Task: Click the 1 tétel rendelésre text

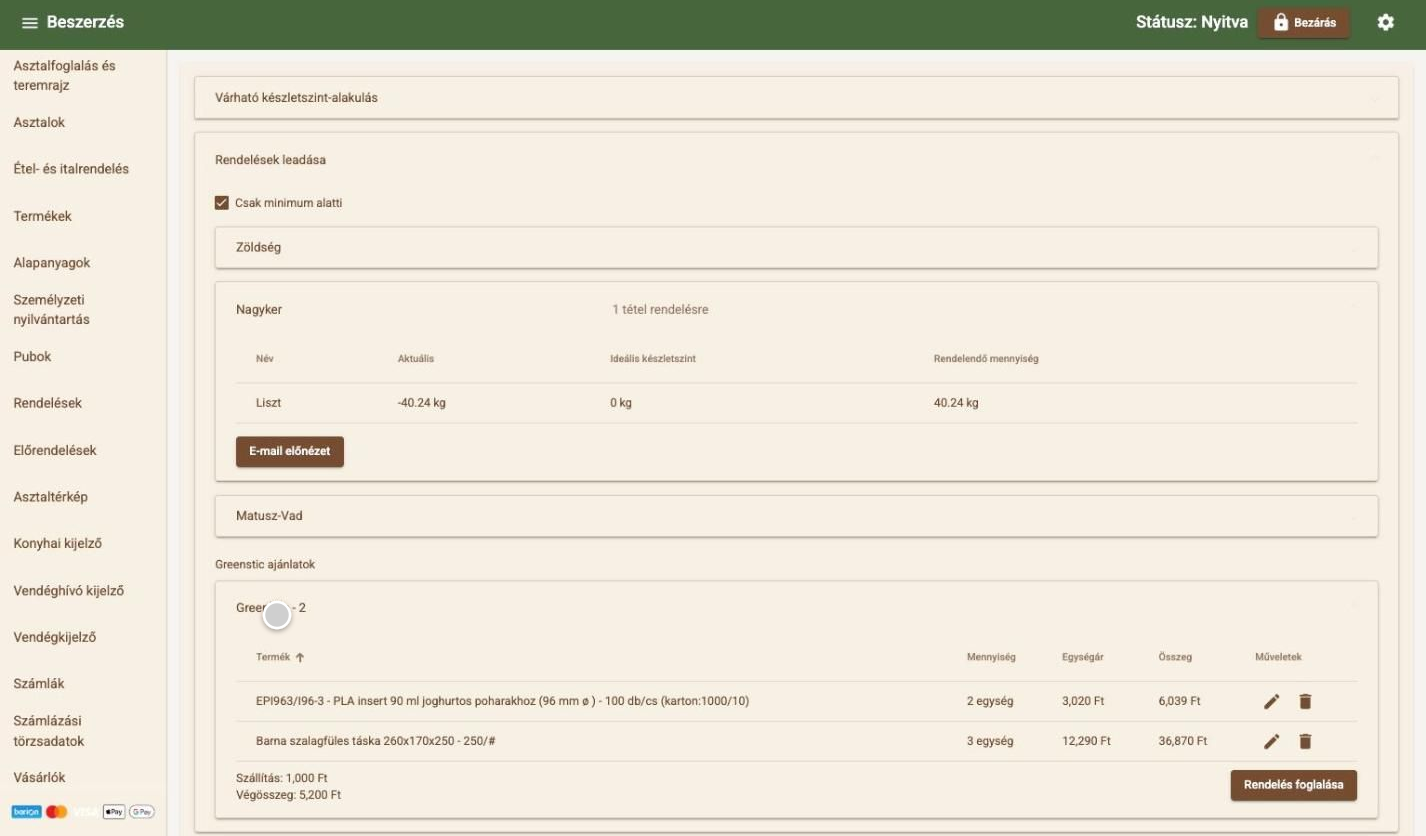Action: pos(660,310)
